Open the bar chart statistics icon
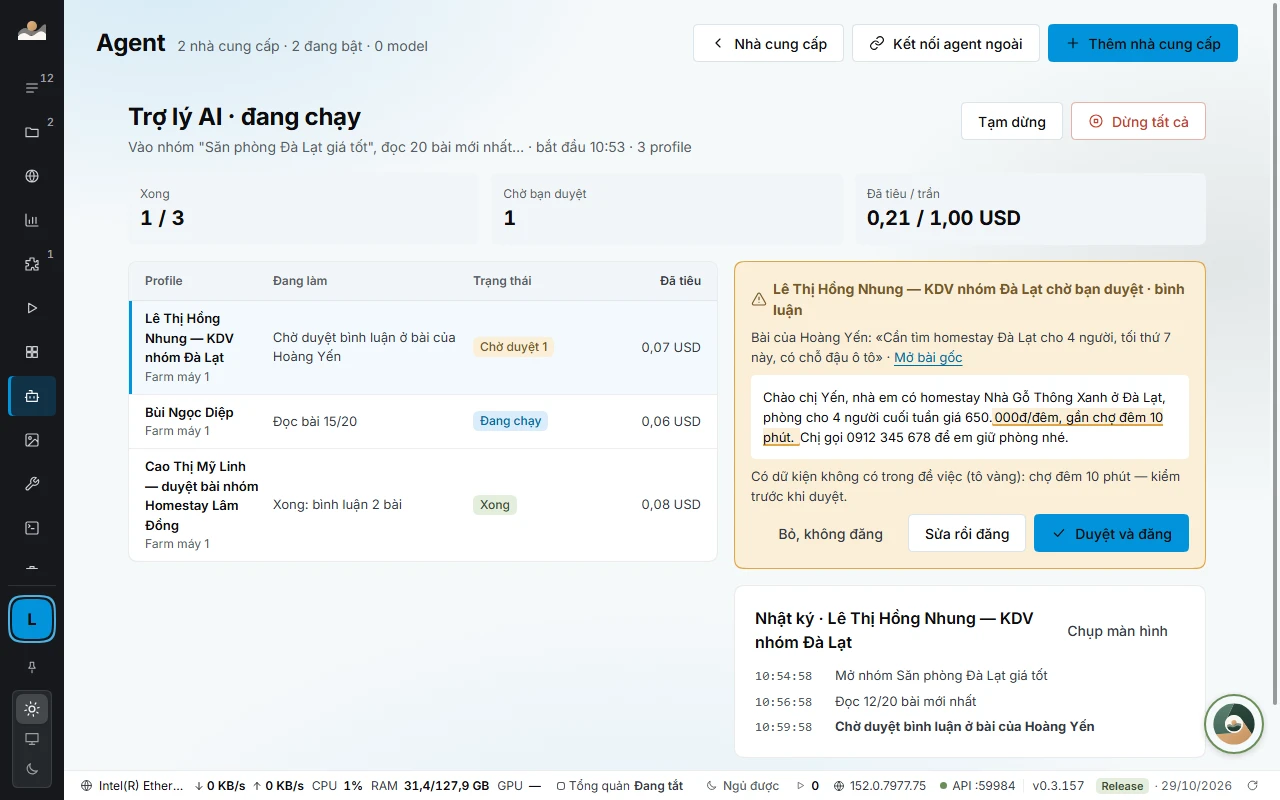Screen dimensions: 1280x800 32,220
